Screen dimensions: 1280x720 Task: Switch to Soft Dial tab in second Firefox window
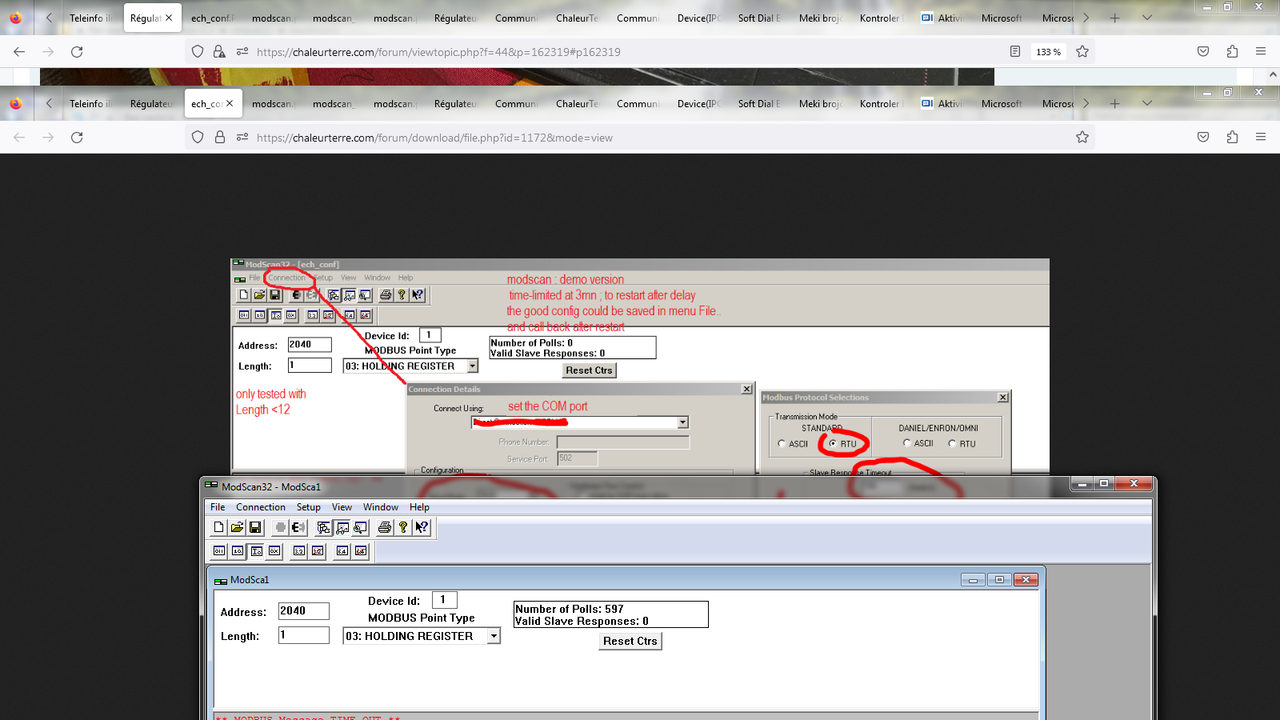pyautogui.click(x=759, y=103)
